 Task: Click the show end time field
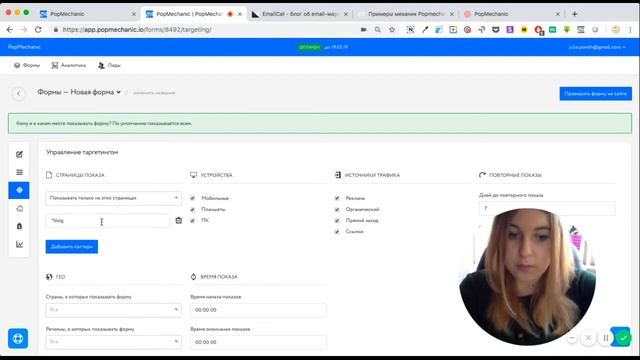258,342
